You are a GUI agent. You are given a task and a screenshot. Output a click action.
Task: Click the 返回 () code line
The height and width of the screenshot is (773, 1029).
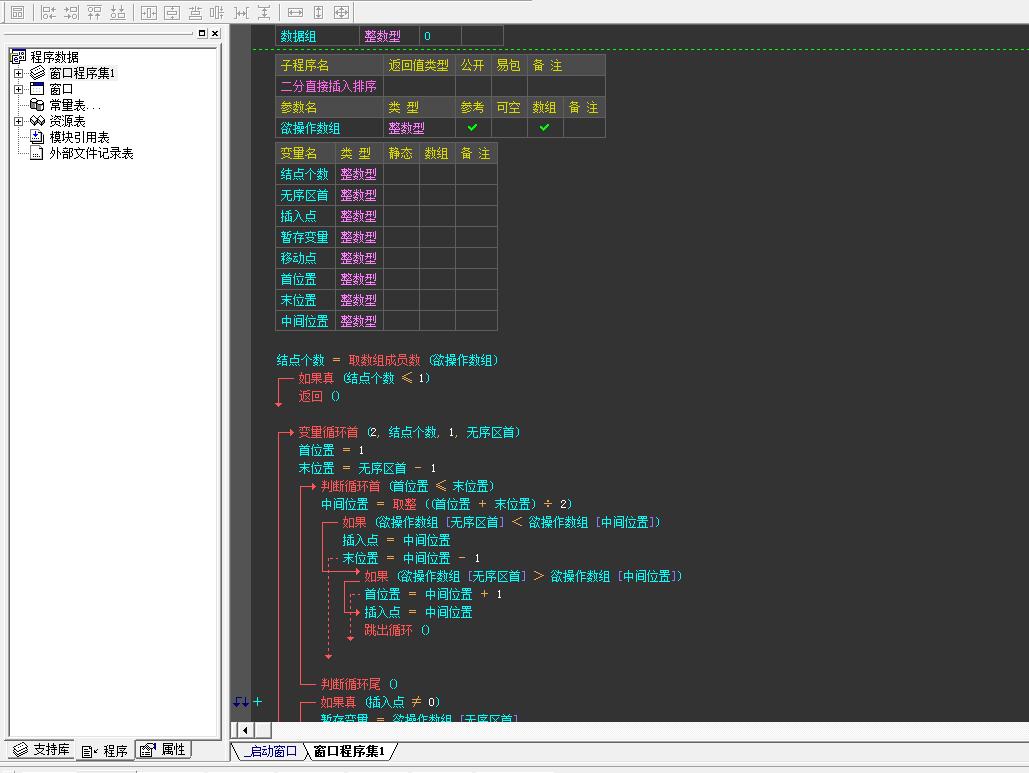(319, 396)
